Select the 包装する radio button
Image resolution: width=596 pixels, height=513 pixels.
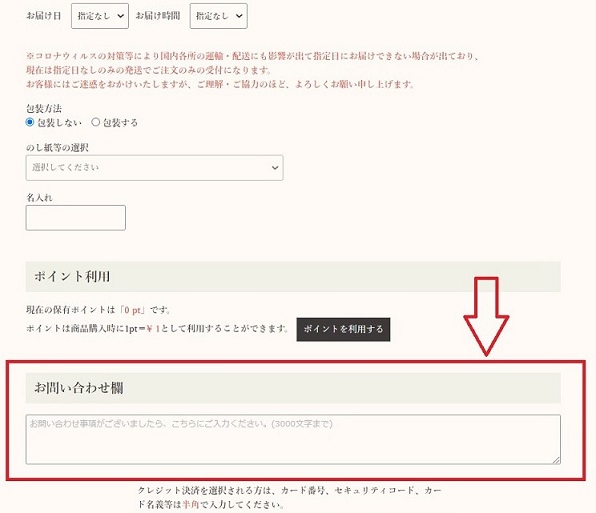tap(96, 122)
